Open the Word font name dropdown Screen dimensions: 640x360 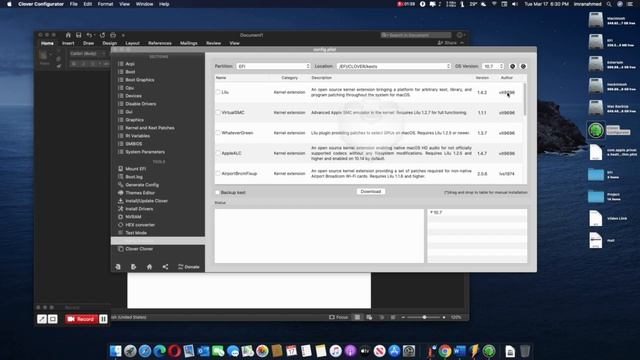(x=87, y=53)
